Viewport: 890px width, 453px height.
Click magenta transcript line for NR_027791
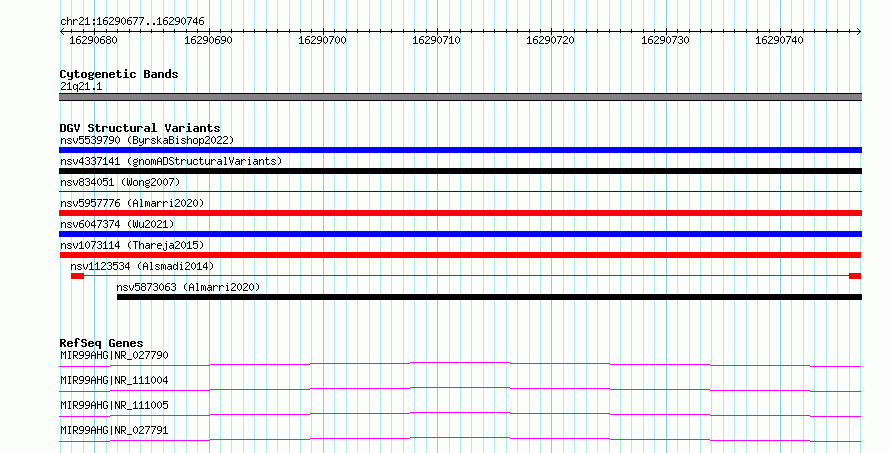tap(460, 439)
